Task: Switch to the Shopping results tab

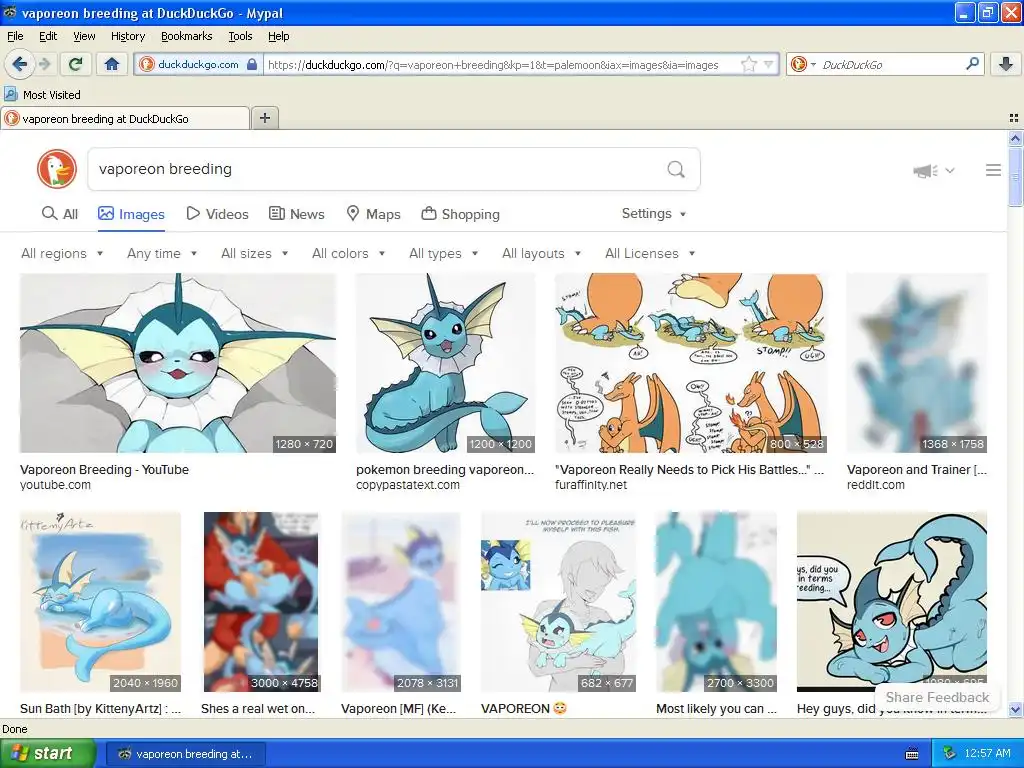Action: (x=460, y=214)
